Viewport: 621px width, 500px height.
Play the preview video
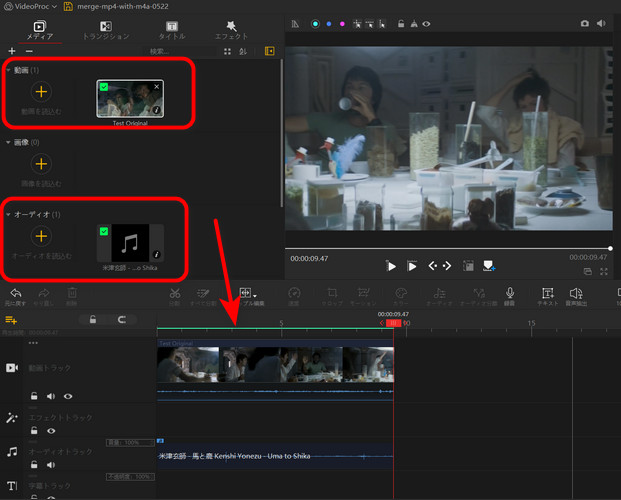tap(391, 266)
